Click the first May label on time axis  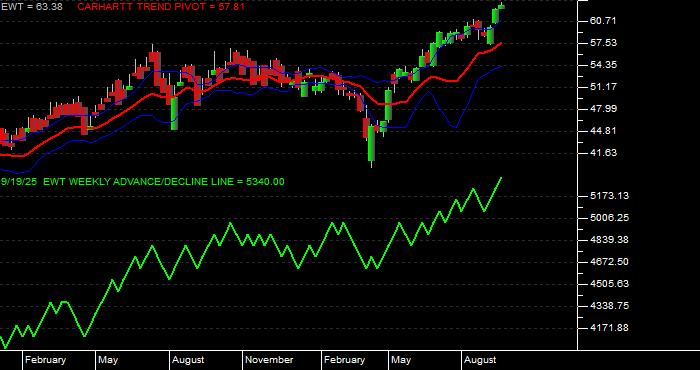coord(108,360)
